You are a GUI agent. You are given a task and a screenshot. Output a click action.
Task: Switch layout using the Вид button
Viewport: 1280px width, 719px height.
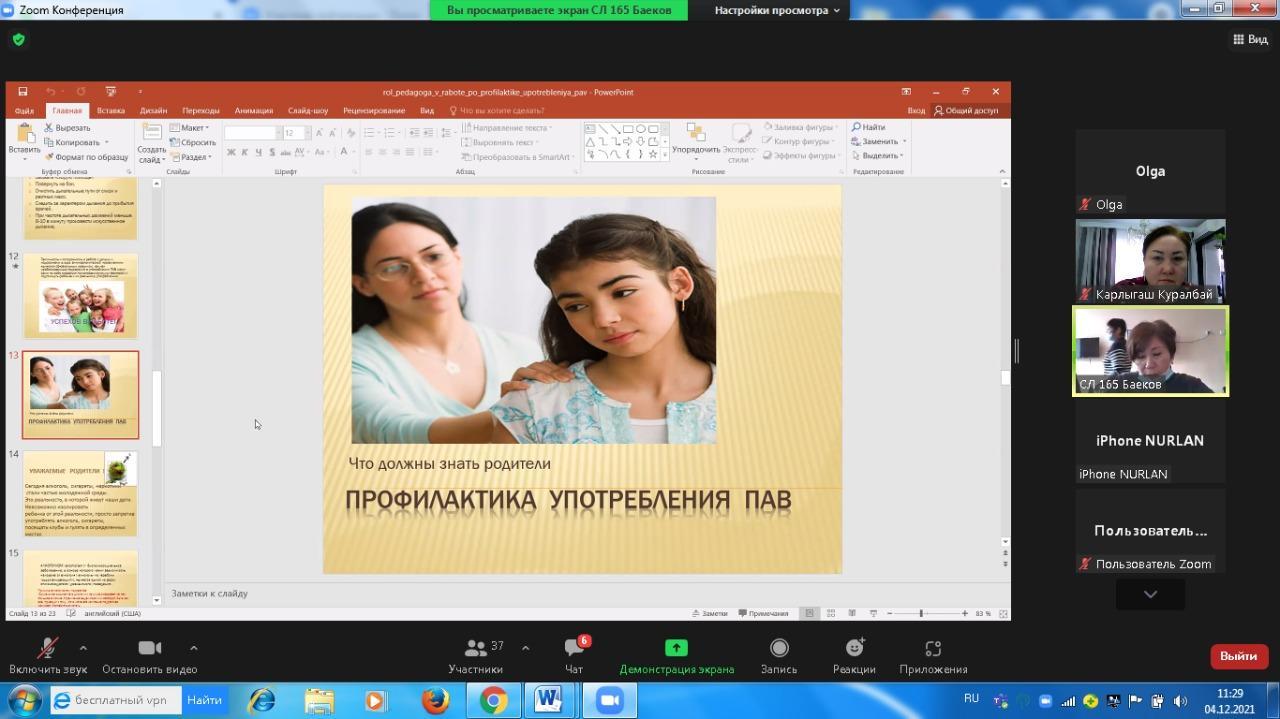pos(1250,39)
